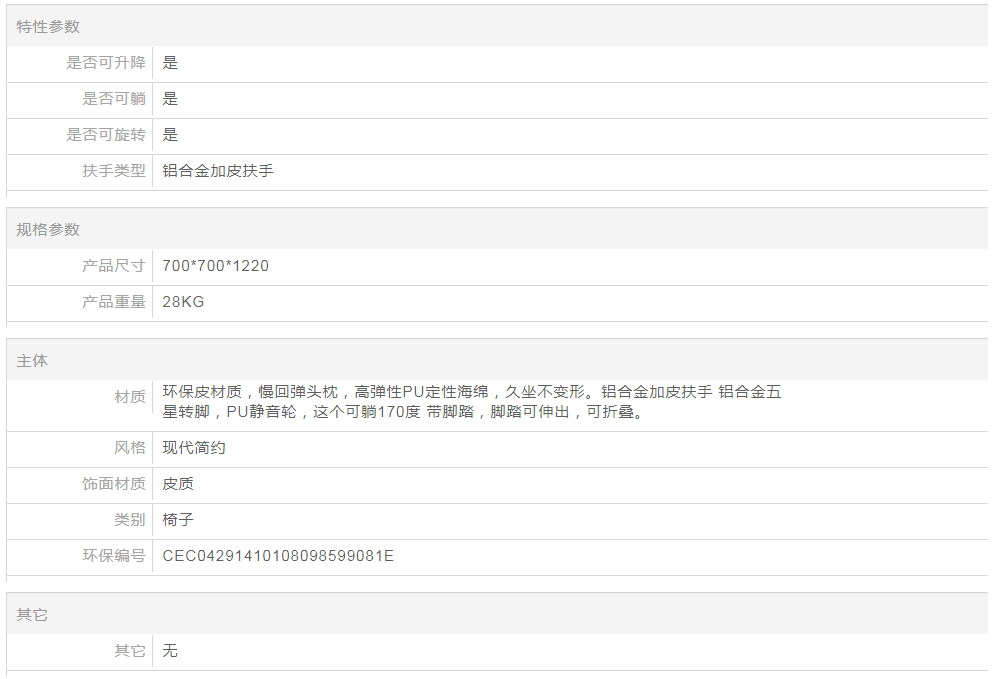995x679 pixels.
Task: Click the 扶手类型 label
Action: tap(114, 171)
